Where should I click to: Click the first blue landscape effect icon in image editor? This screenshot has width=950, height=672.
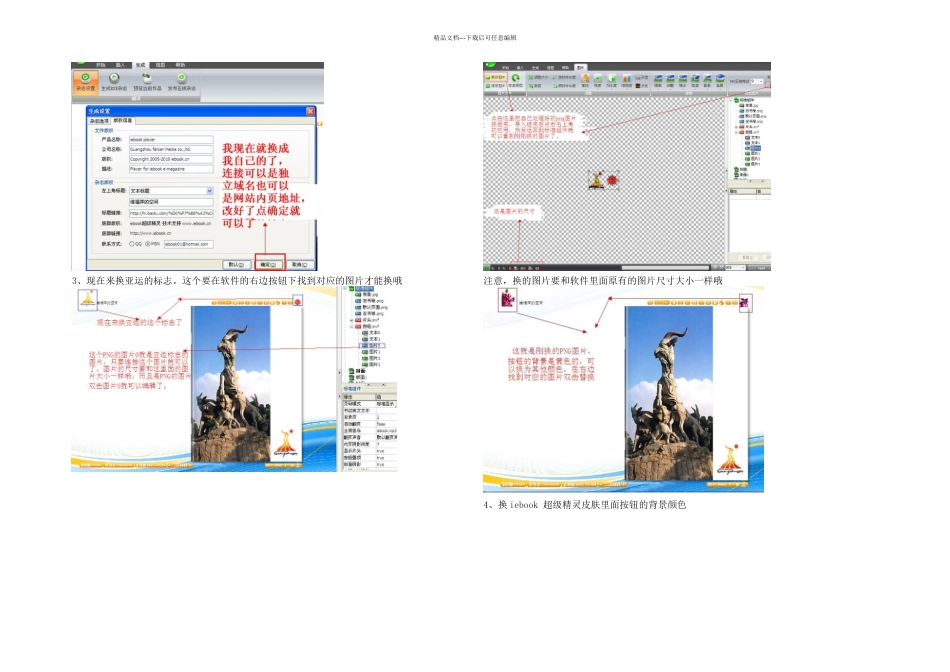(x=658, y=79)
